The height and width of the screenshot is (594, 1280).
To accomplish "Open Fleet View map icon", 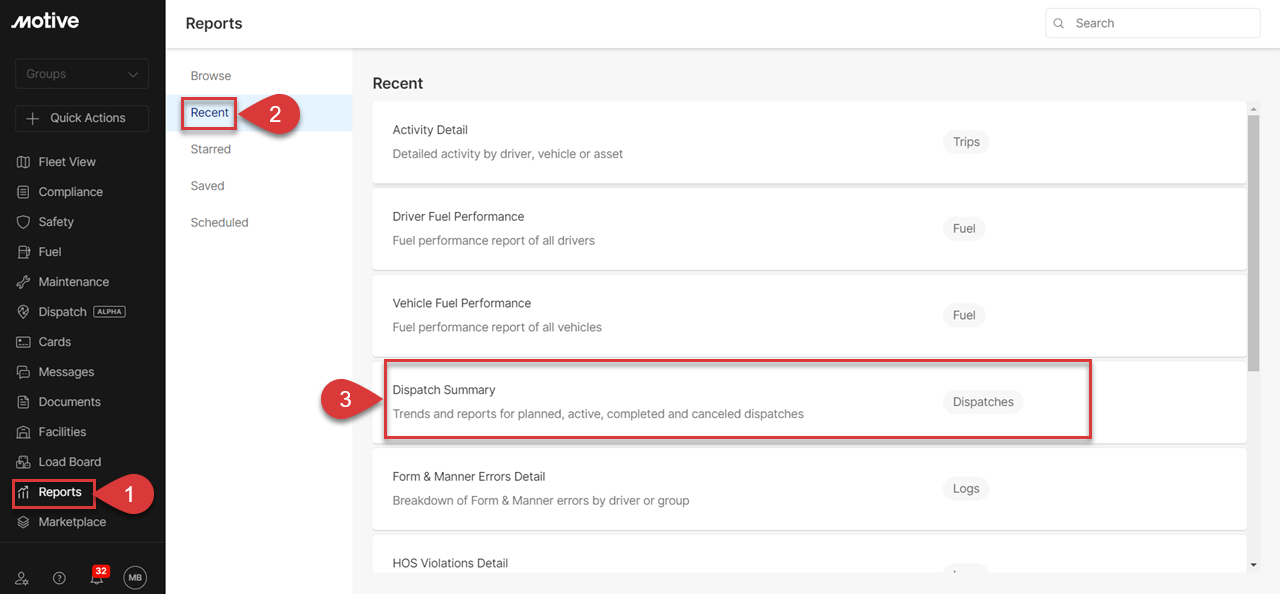I will coord(24,162).
